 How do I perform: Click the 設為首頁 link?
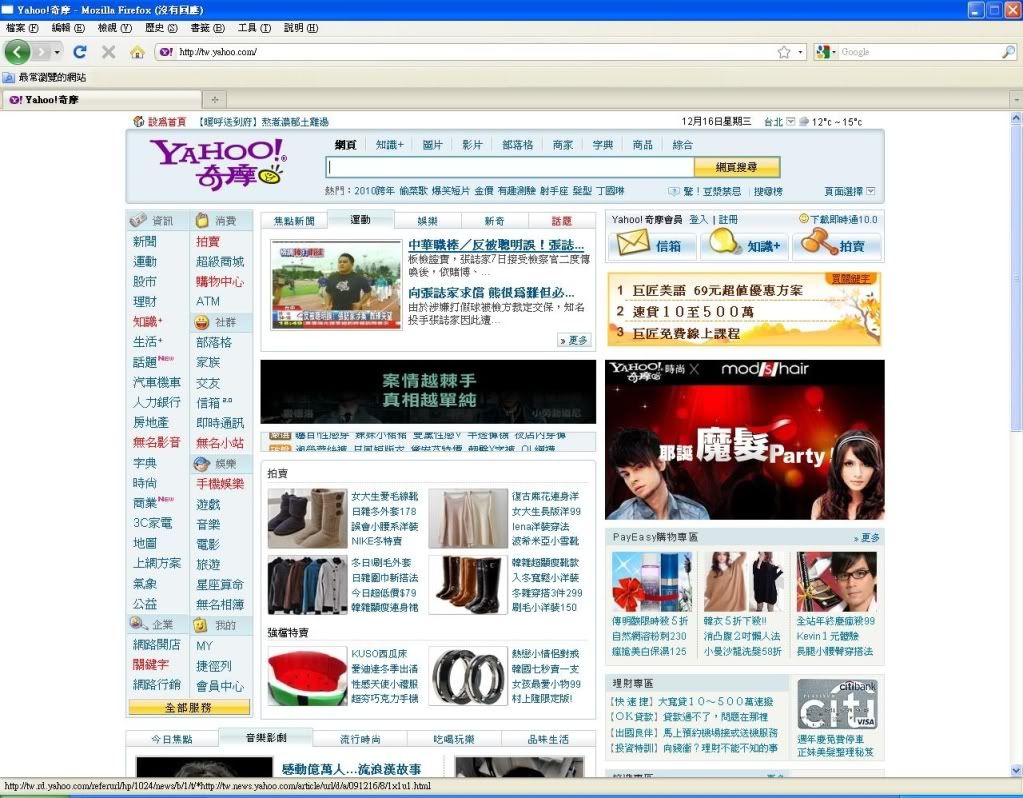pyautogui.click(x=166, y=122)
